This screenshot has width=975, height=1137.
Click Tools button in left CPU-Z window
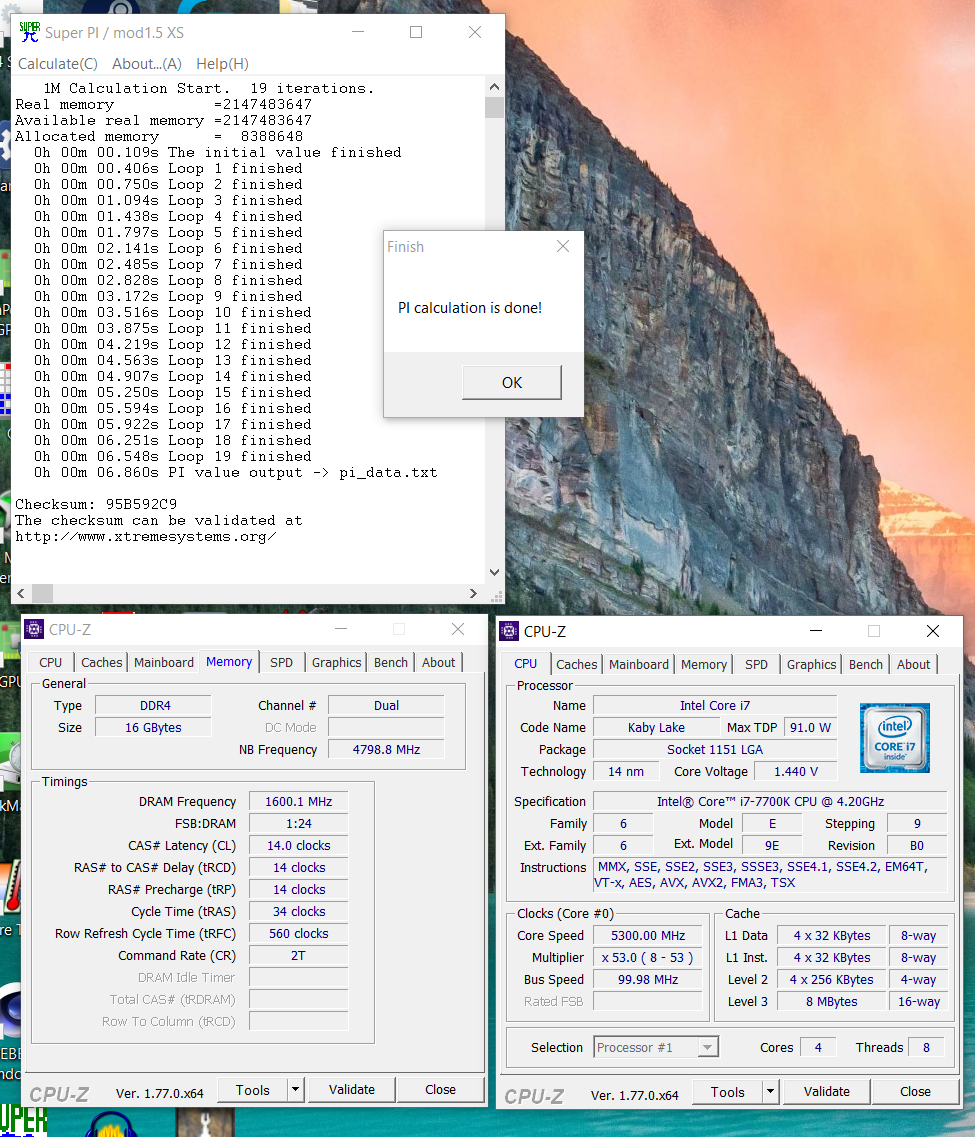(x=252, y=1090)
